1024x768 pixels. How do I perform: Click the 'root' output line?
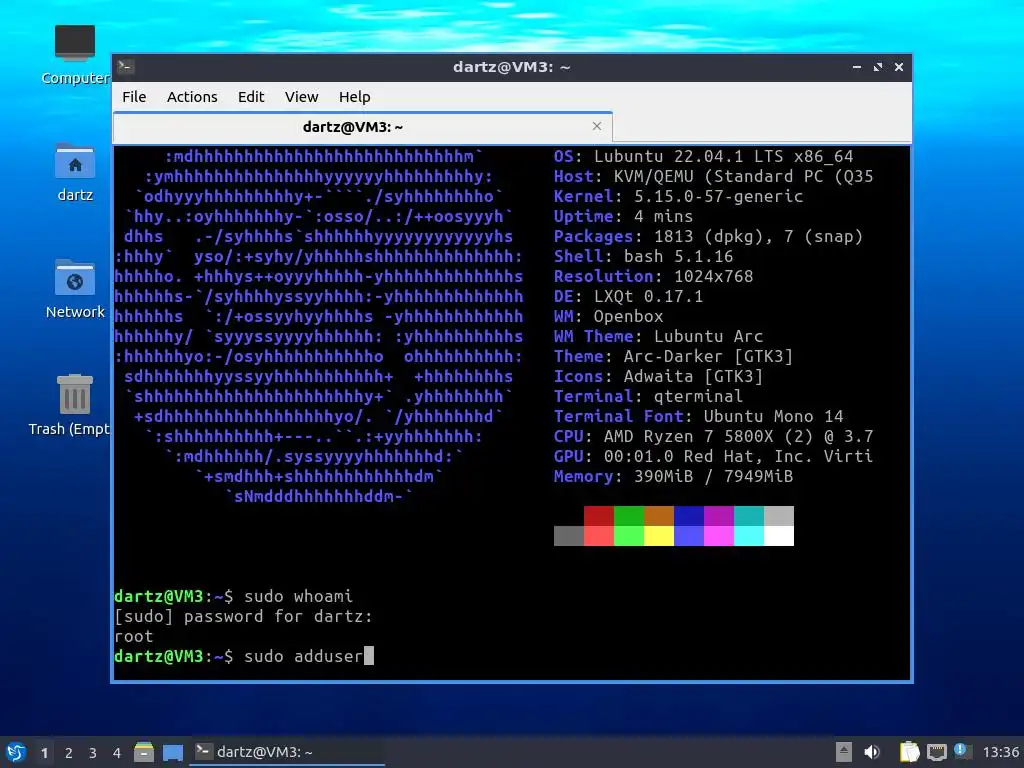[x=134, y=636]
